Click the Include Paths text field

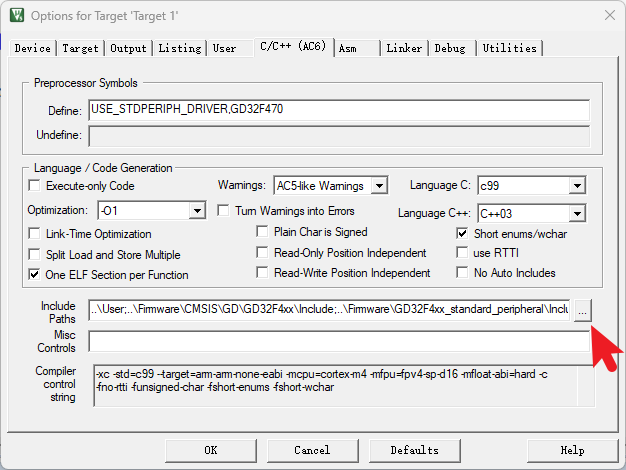click(x=329, y=309)
